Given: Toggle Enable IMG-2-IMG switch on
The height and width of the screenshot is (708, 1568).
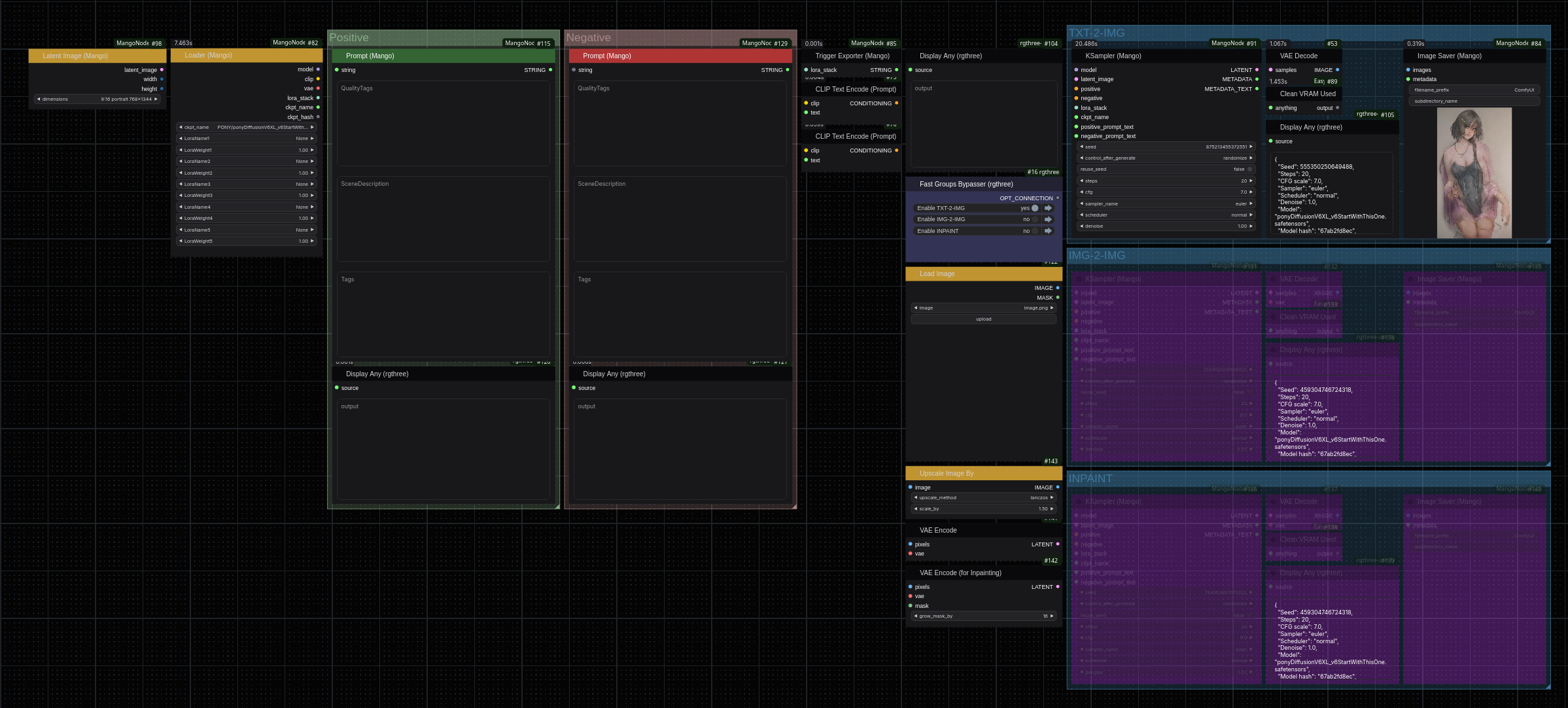Looking at the screenshot, I should coord(1034,219).
